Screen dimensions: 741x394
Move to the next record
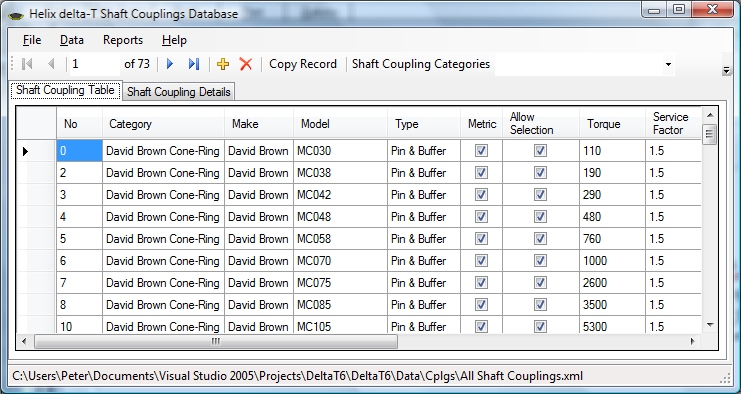pos(170,64)
